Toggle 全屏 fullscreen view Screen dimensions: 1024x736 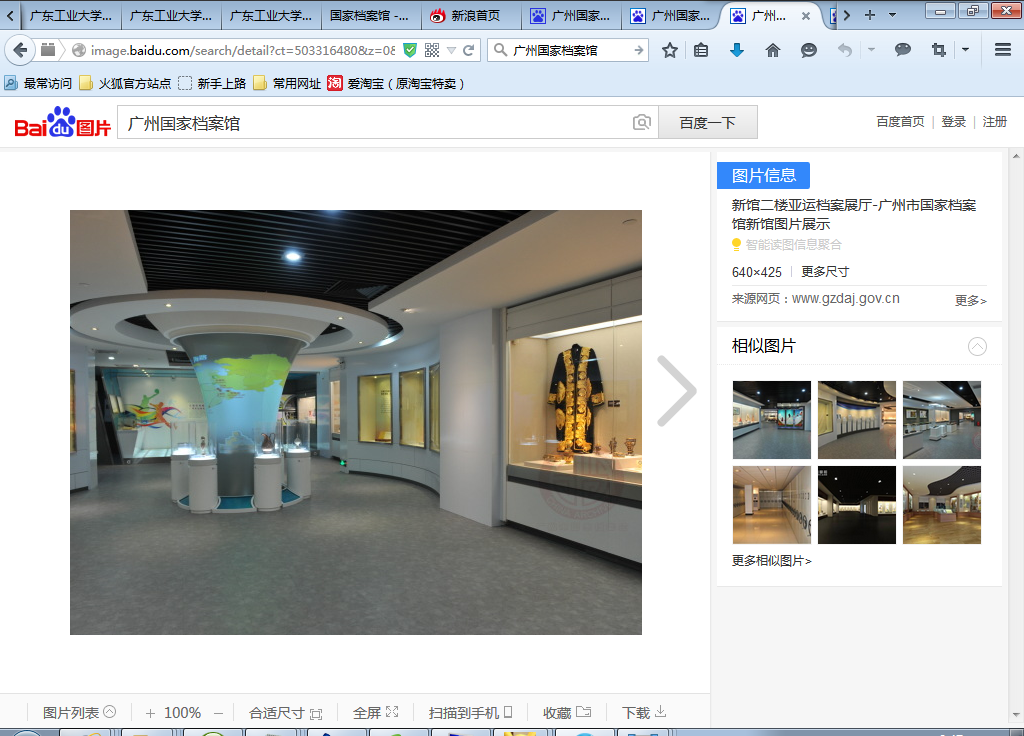[375, 713]
